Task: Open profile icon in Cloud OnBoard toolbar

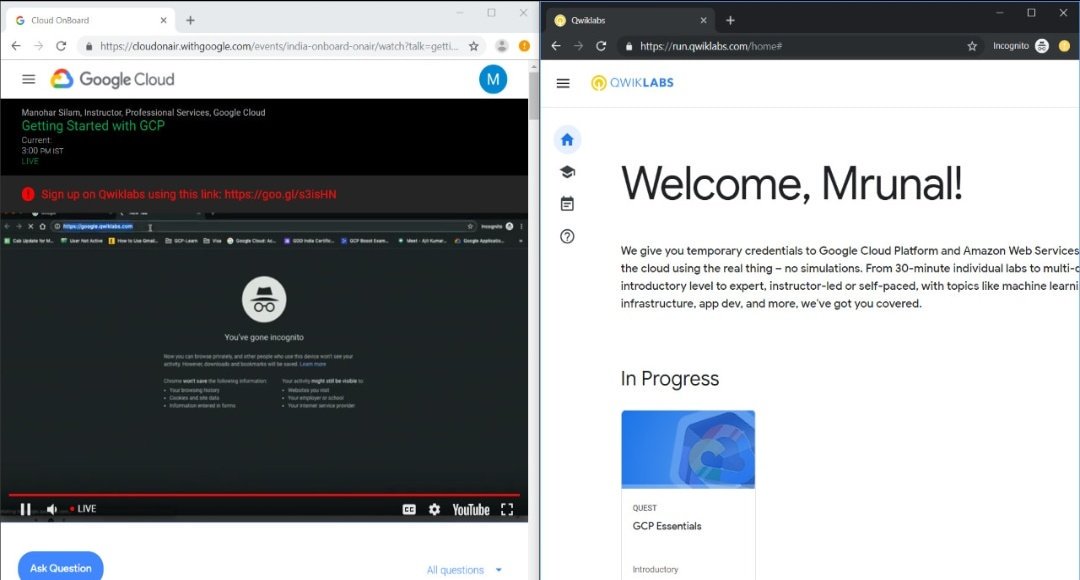Action: 501,46
